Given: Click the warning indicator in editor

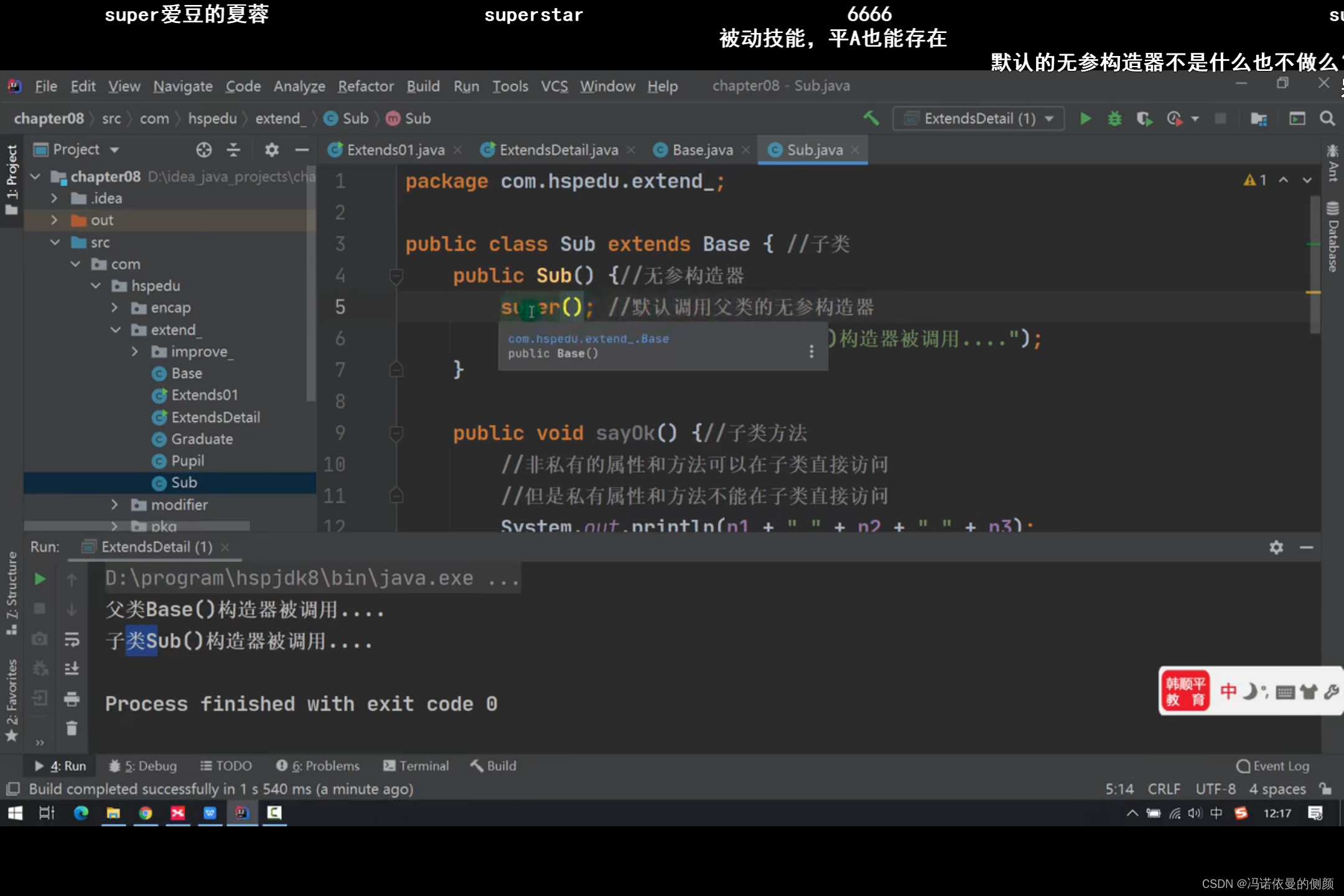Looking at the screenshot, I should (x=1254, y=180).
